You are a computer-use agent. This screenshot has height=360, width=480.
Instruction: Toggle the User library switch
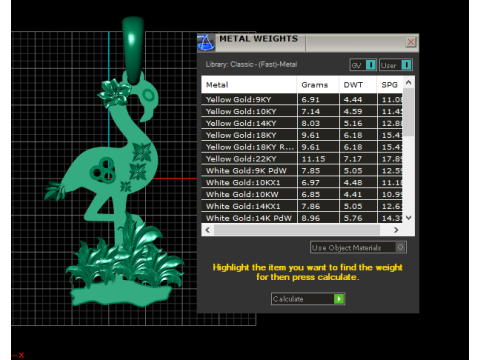coord(396,65)
